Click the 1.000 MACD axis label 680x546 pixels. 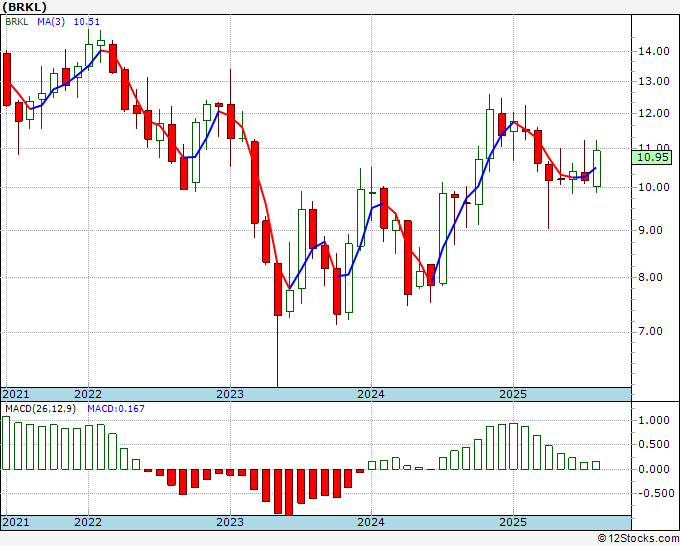coord(654,420)
